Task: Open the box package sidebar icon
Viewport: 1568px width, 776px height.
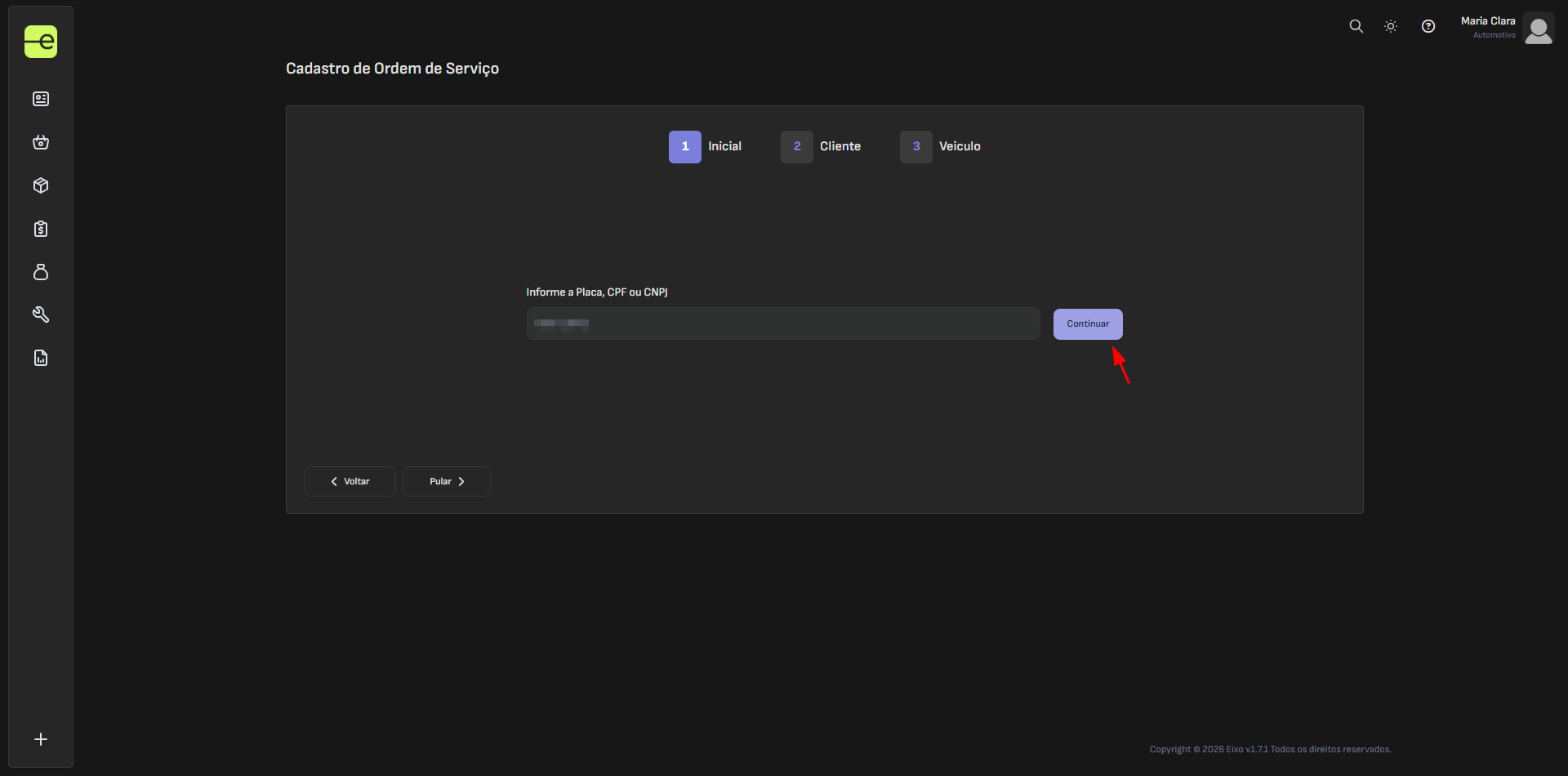Action: 41,185
